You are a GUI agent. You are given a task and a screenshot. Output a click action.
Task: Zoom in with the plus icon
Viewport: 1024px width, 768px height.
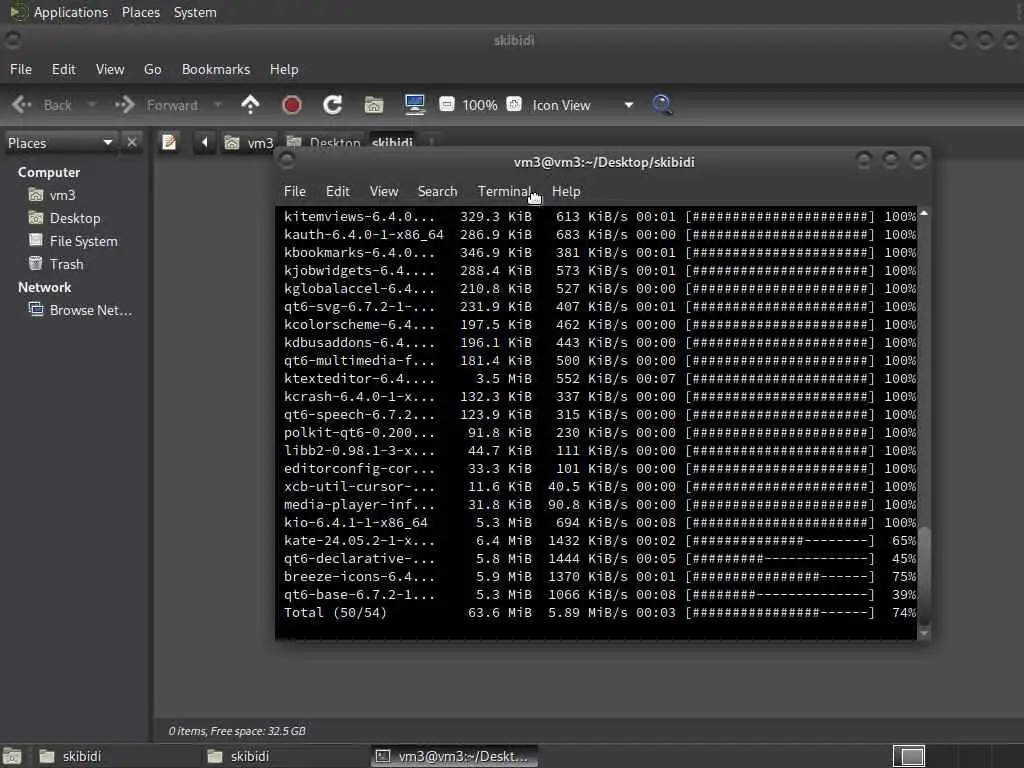[x=514, y=104]
